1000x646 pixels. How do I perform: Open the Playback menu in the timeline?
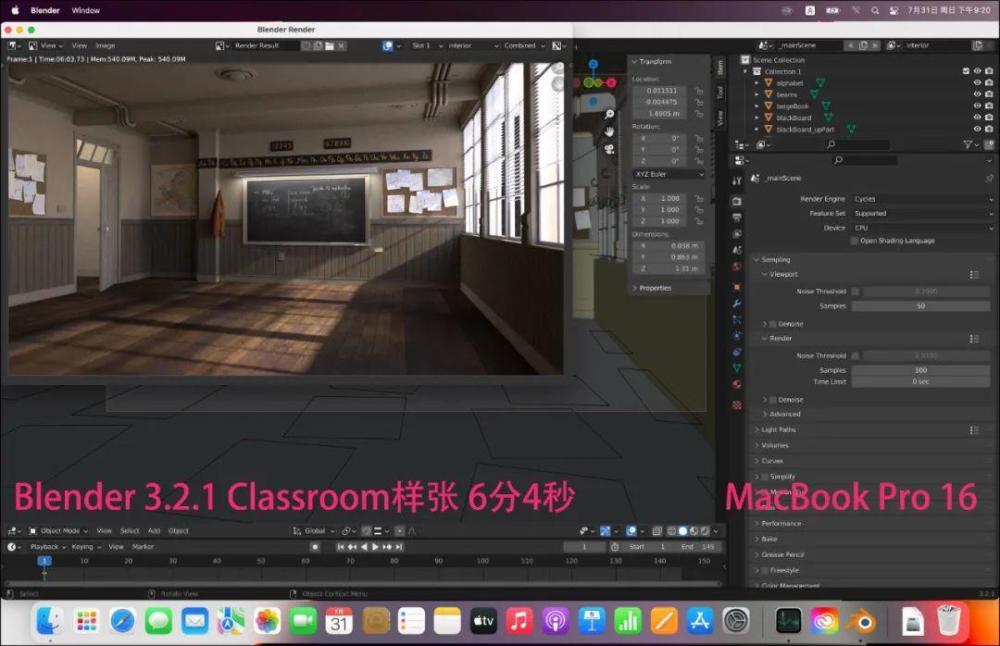pyautogui.click(x=45, y=547)
